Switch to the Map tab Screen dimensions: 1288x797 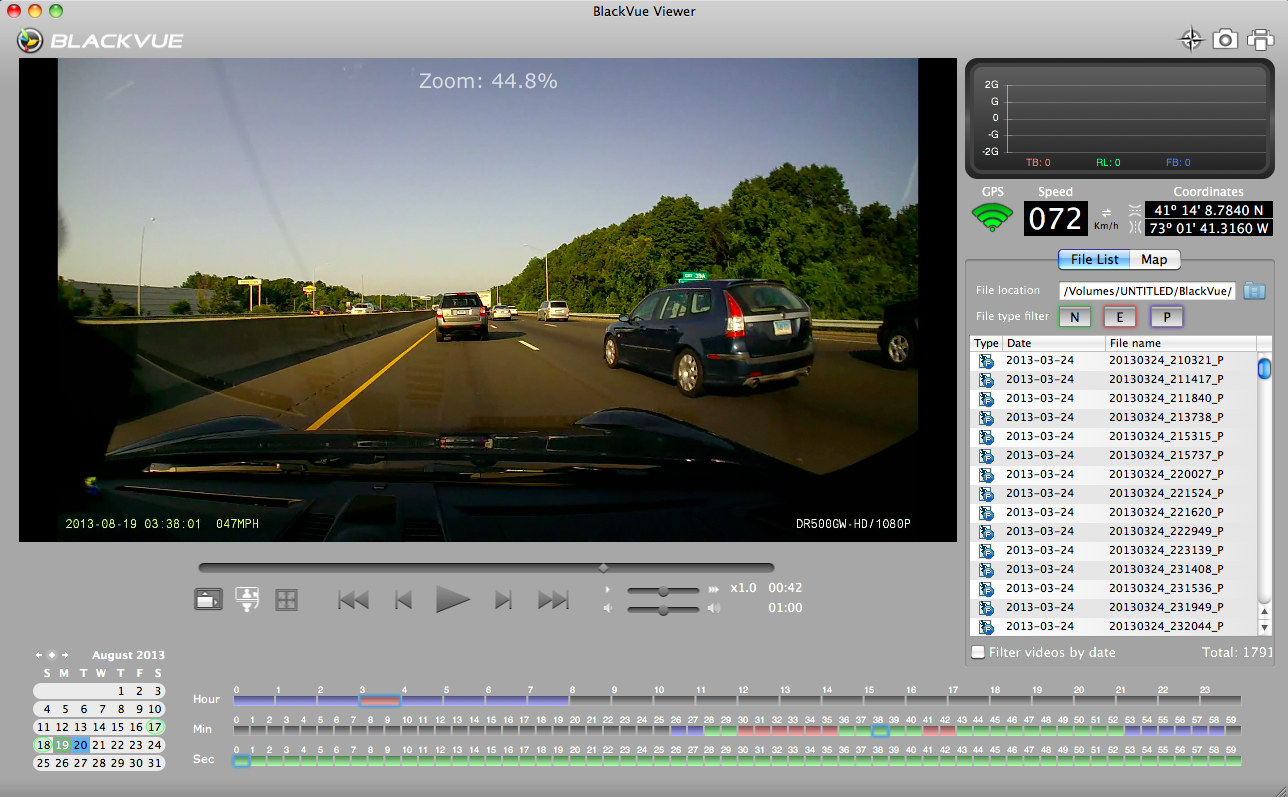[1154, 260]
